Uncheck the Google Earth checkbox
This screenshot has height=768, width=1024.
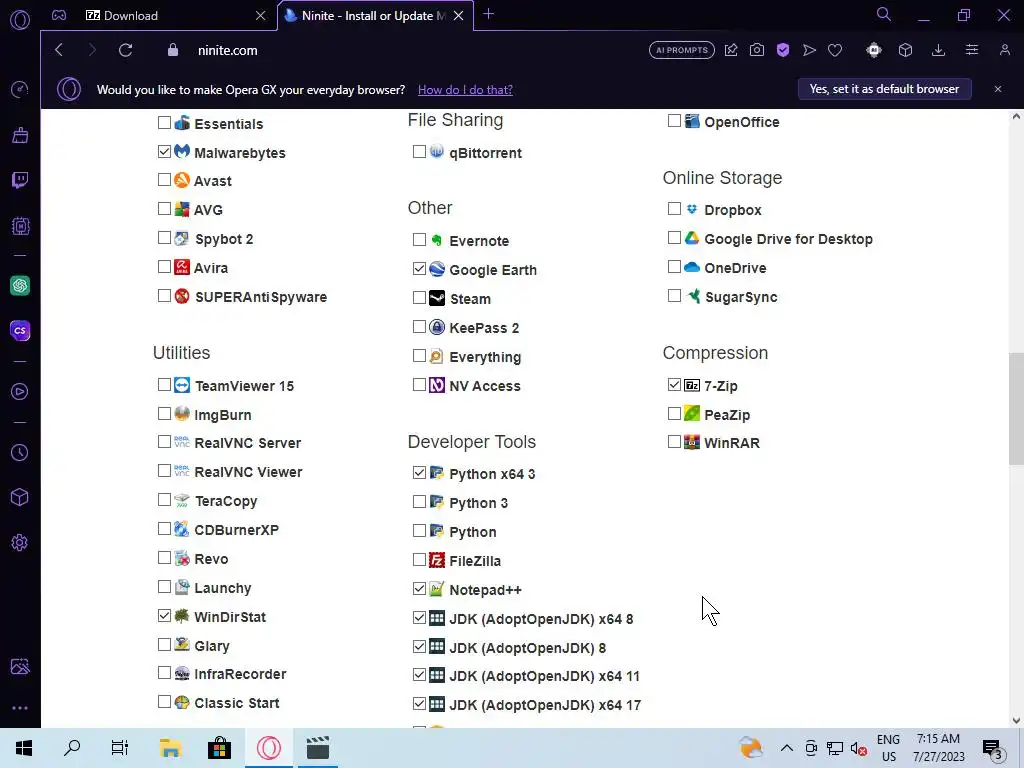click(419, 268)
